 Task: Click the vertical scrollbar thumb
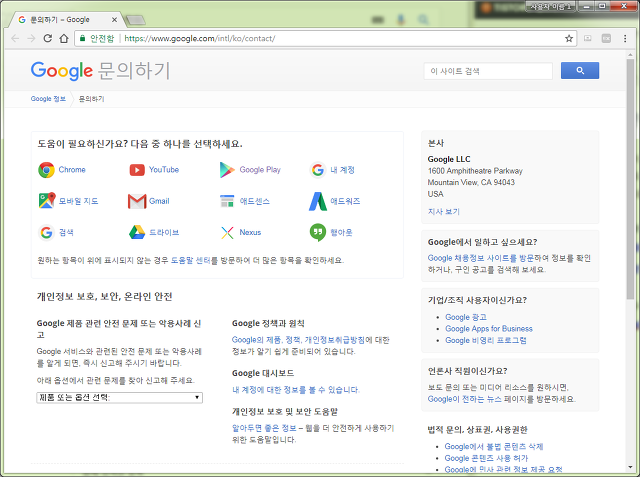(x=630, y=180)
